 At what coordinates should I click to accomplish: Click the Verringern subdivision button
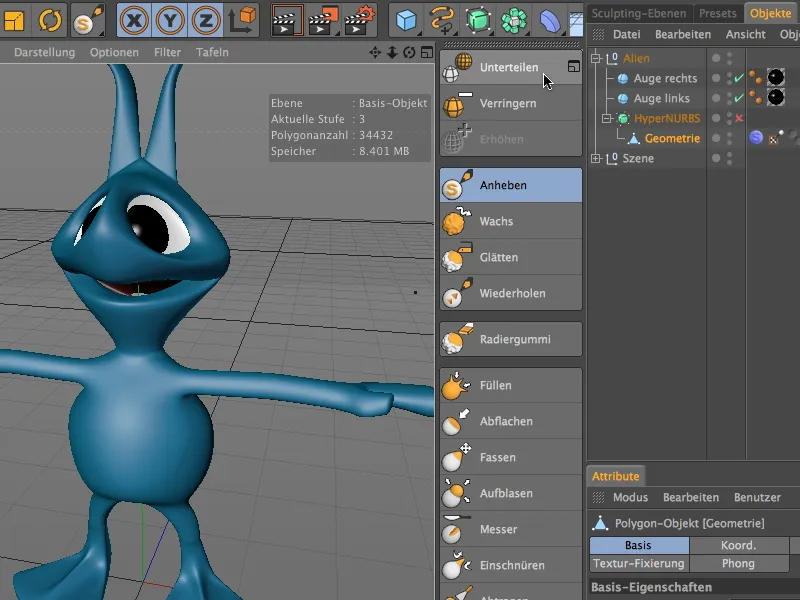[x=510, y=103]
